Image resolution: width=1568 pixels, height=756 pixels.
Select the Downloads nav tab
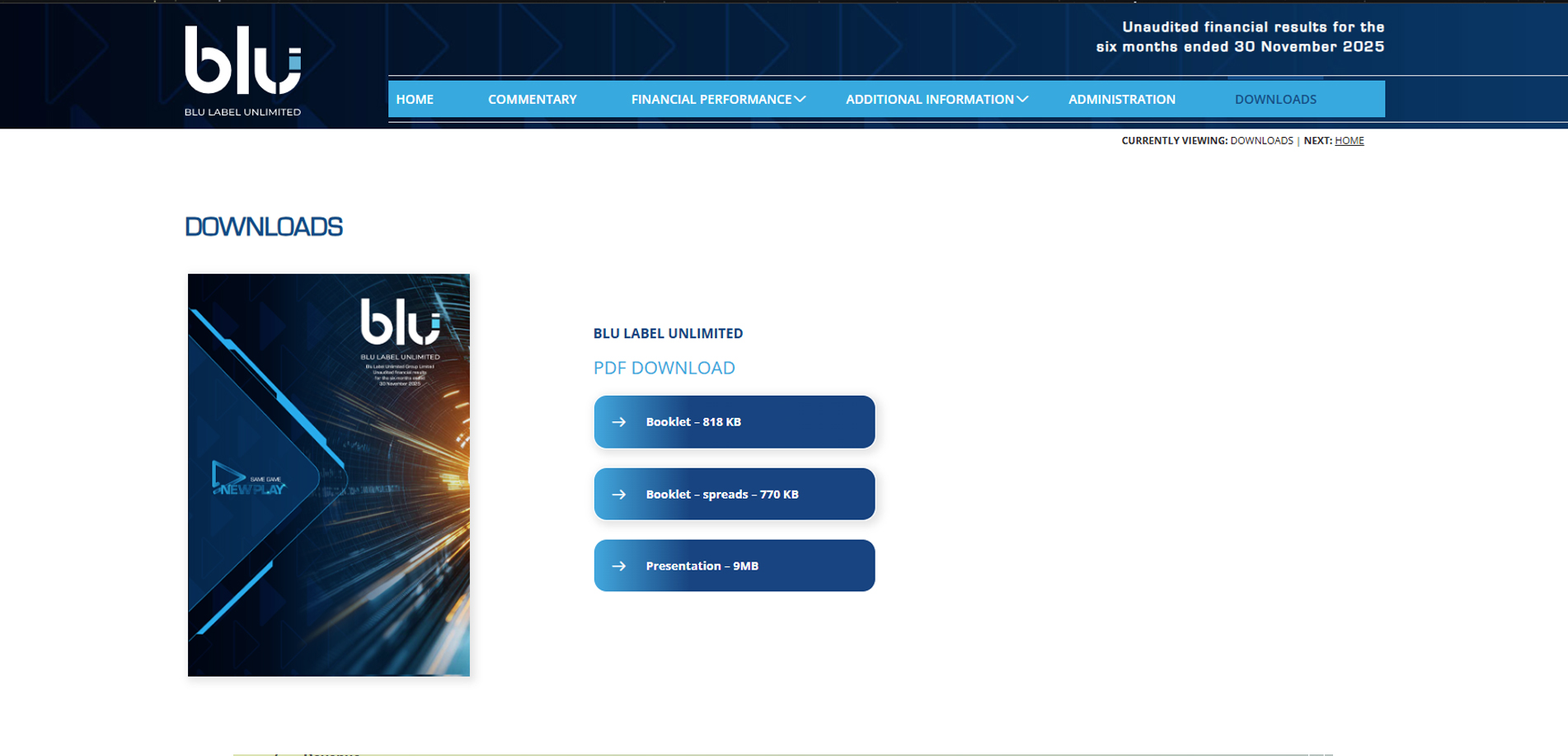pos(1275,100)
